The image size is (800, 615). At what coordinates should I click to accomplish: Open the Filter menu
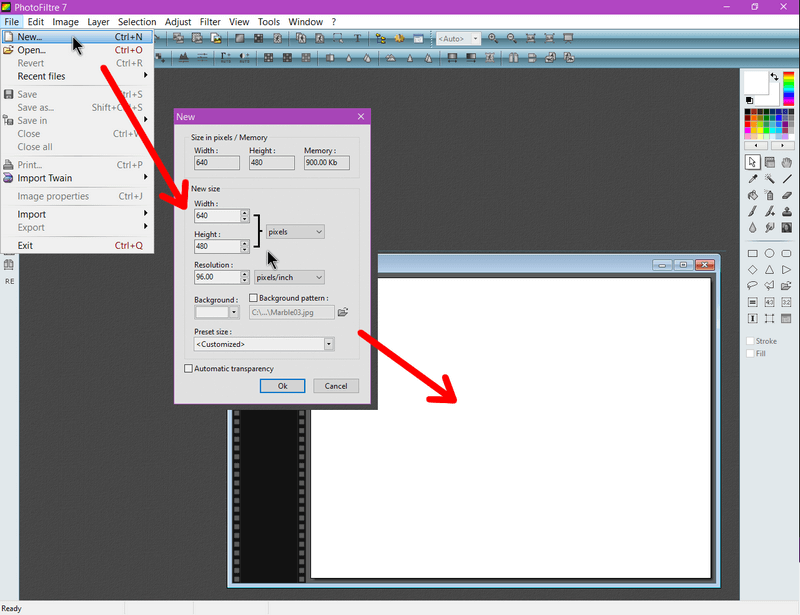coord(209,21)
